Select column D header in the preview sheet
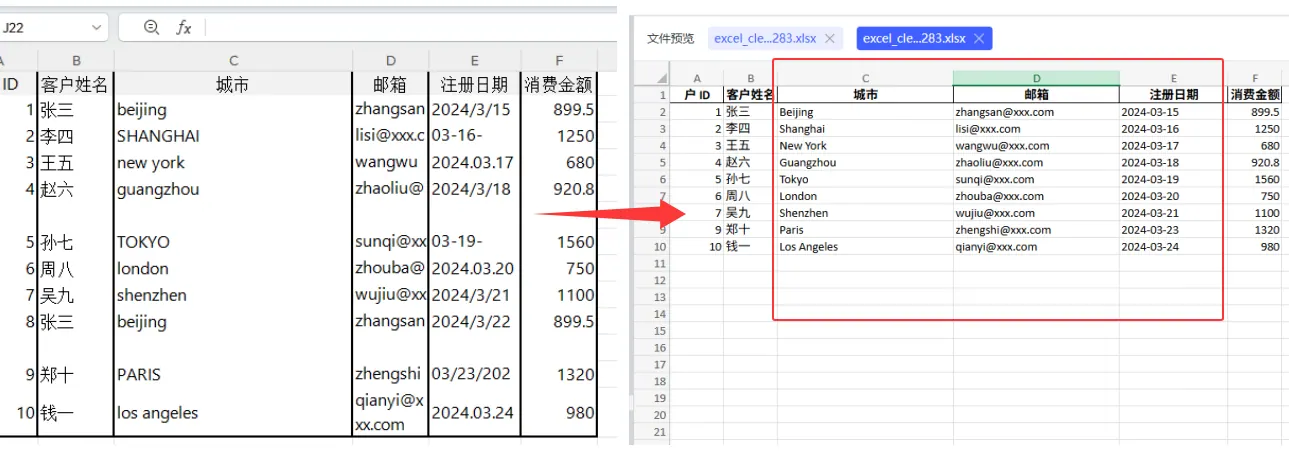Screen dimensions: 1289x456 [x=1036, y=78]
